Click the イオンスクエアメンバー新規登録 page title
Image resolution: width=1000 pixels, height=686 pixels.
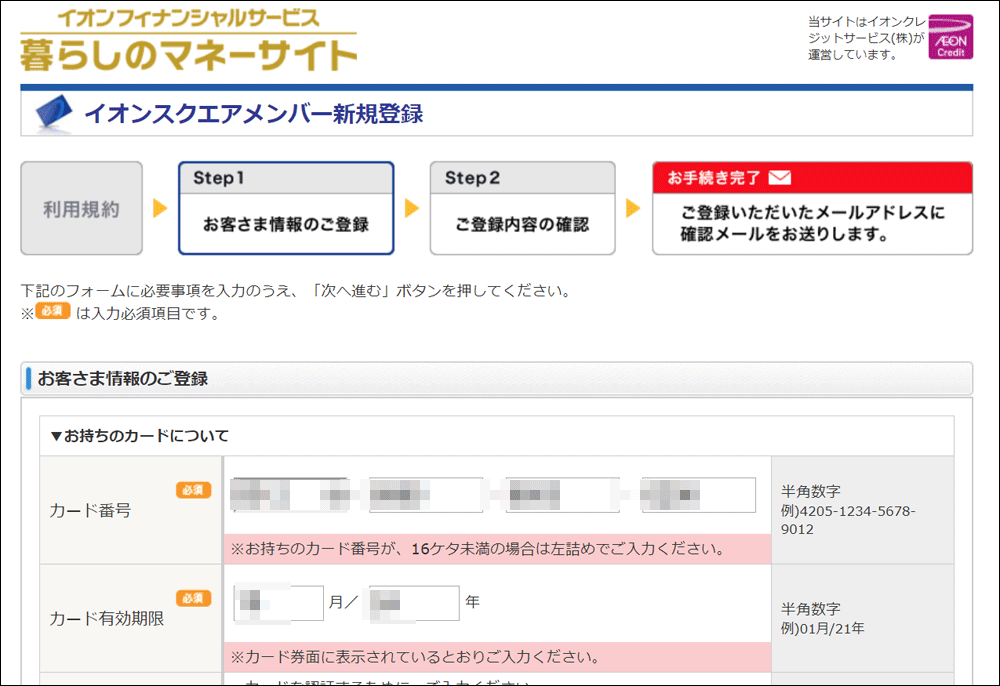pyautogui.click(x=254, y=114)
